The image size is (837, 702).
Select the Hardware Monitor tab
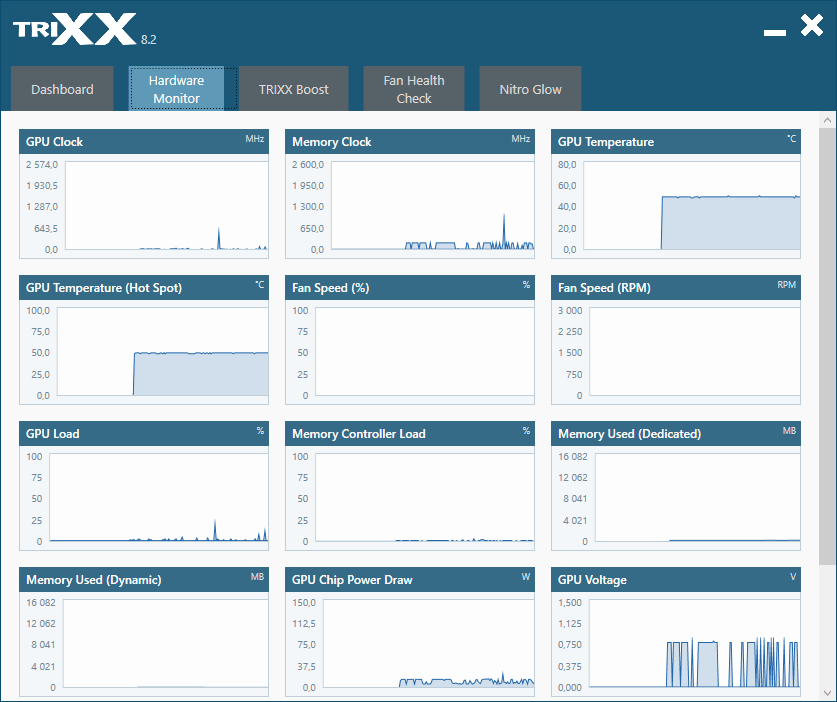[176, 89]
